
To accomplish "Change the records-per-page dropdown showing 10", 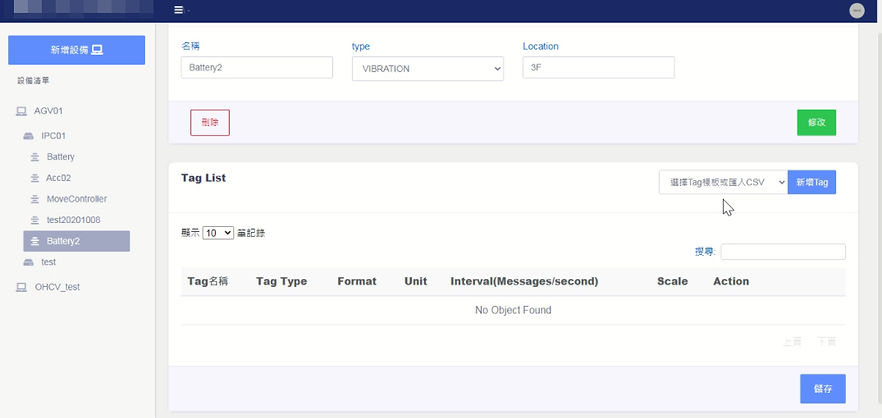I will click(218, 233).
